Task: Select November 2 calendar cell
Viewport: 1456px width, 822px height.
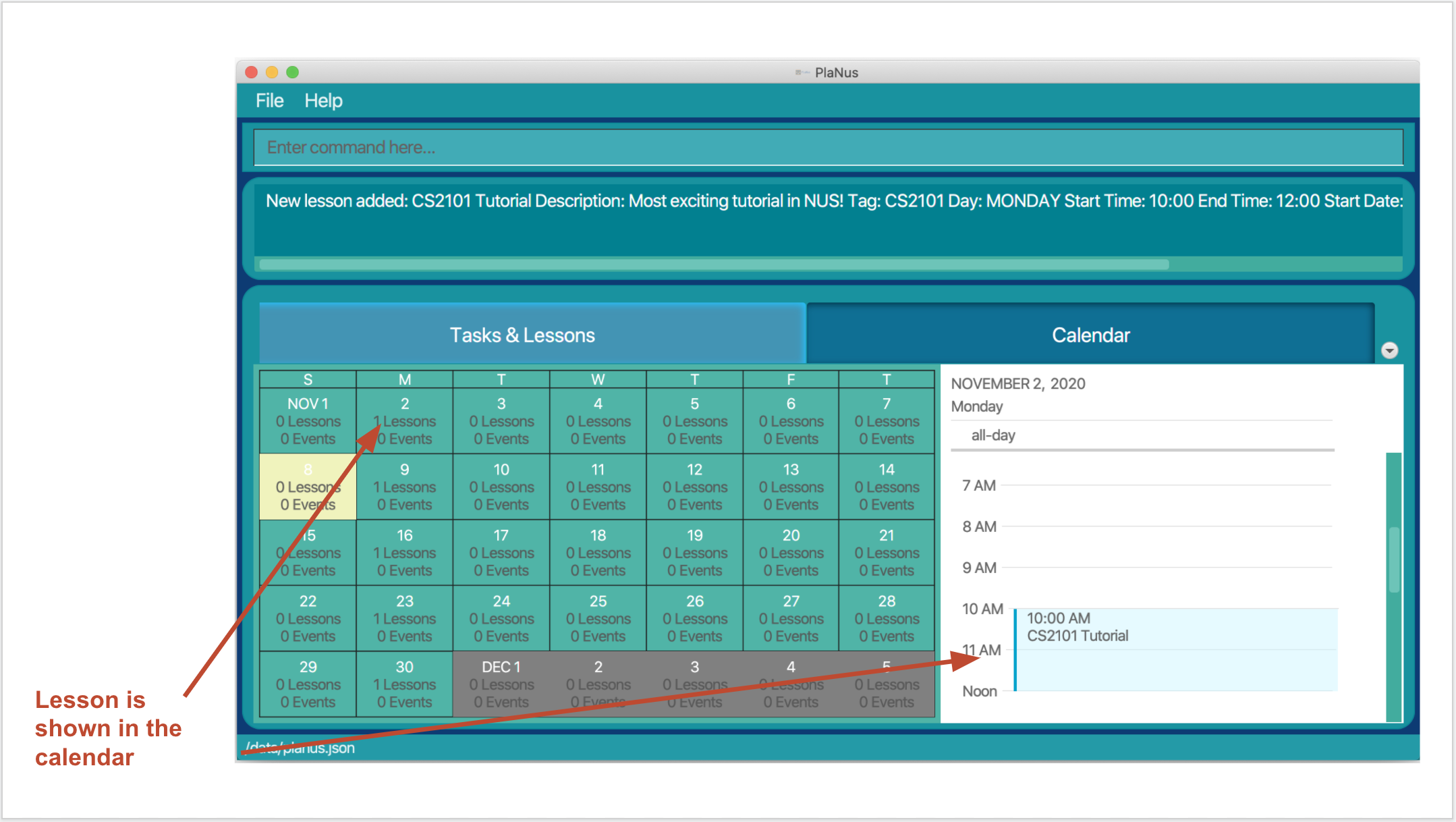Action: point(404,421)
